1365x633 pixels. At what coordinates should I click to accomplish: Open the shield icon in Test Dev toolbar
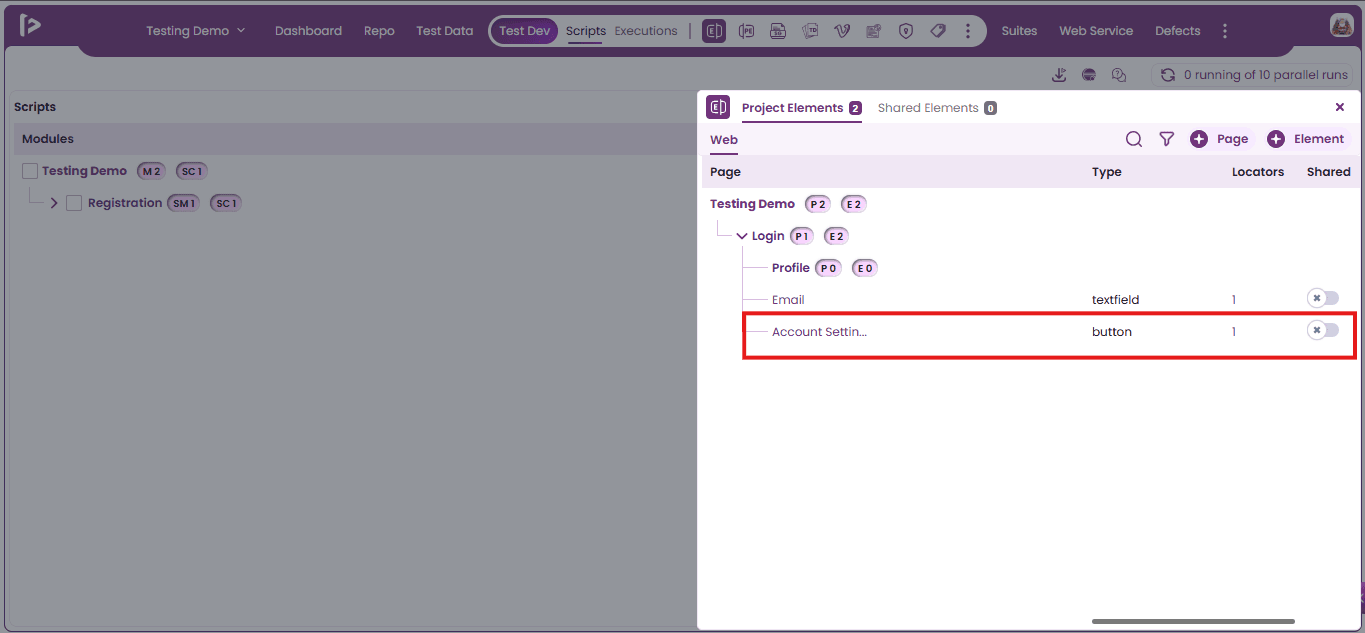tap(906, 31)
